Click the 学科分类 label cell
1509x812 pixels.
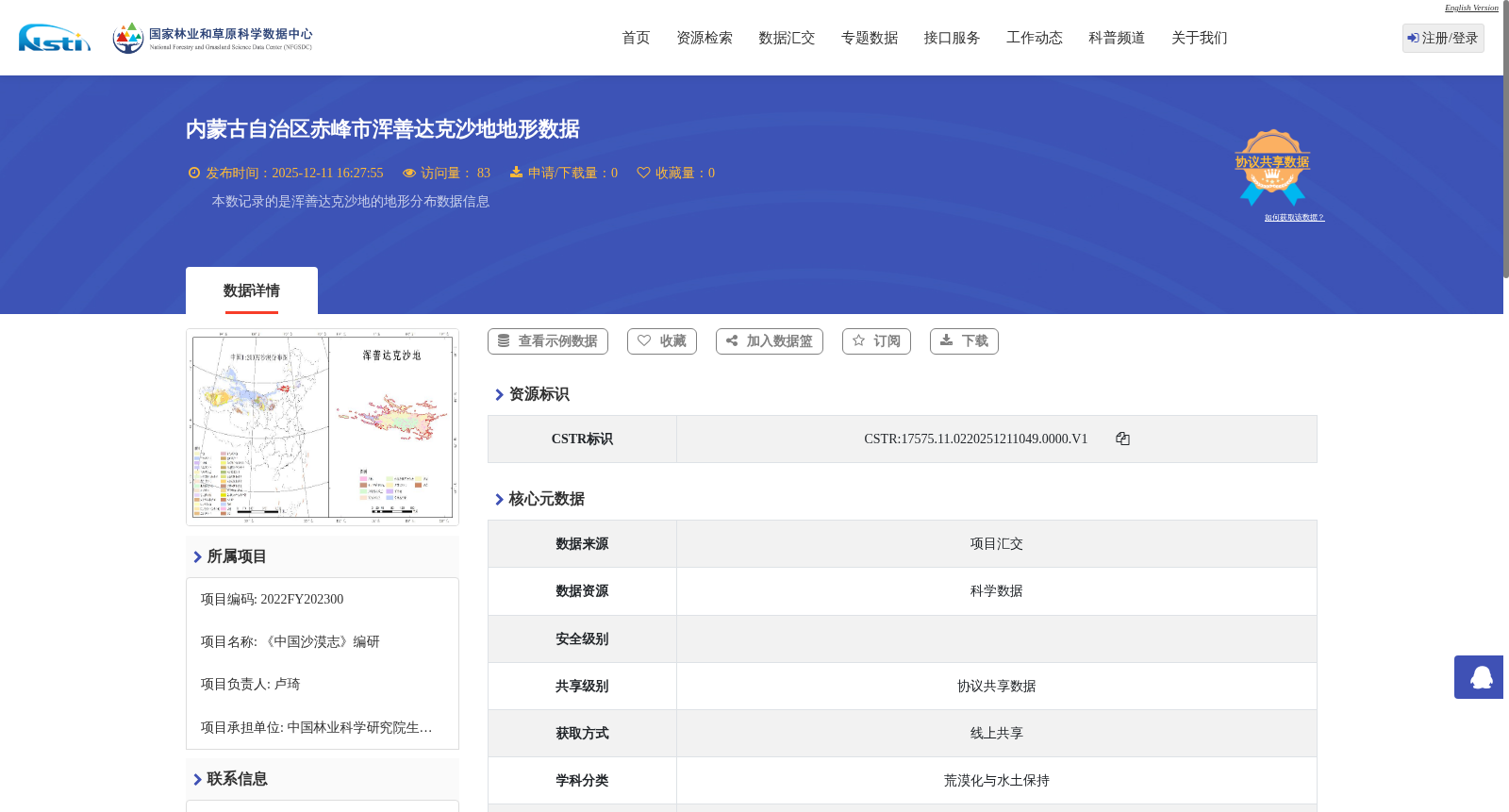tap(582, 781)
